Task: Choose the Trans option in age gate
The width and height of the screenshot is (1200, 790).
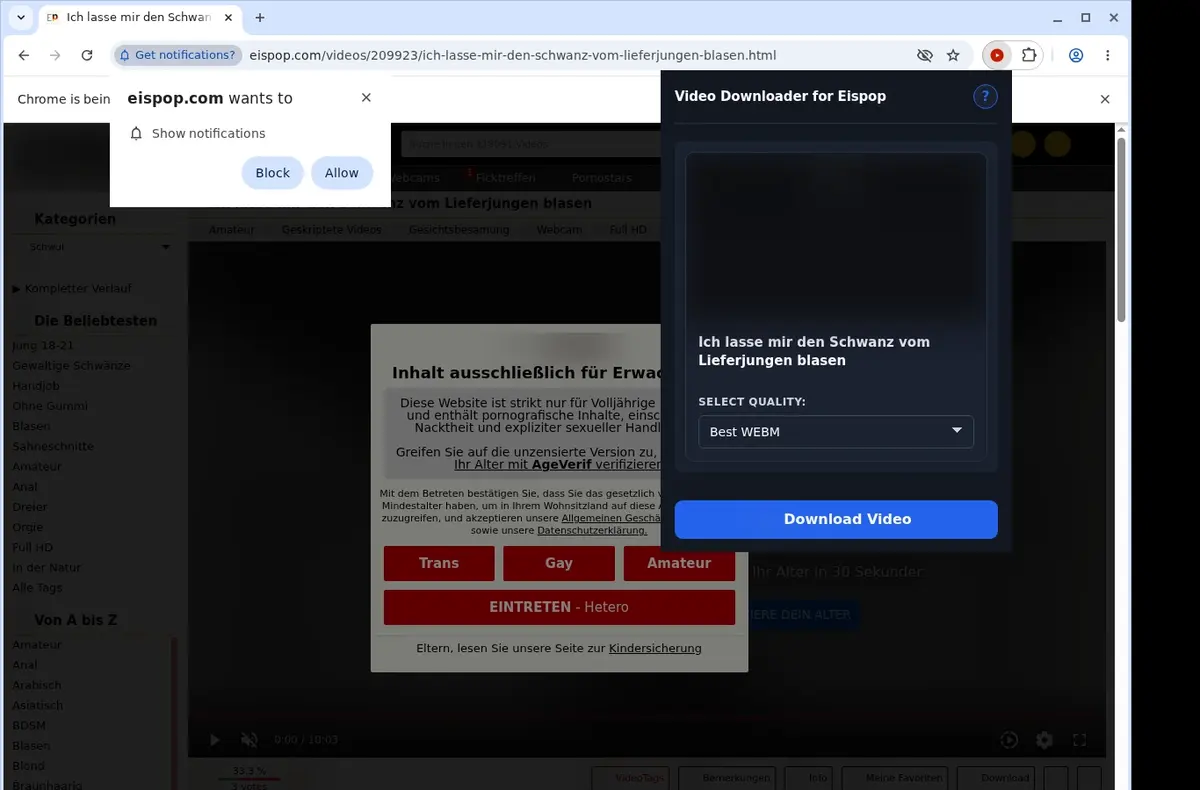Action: point(439,563)
